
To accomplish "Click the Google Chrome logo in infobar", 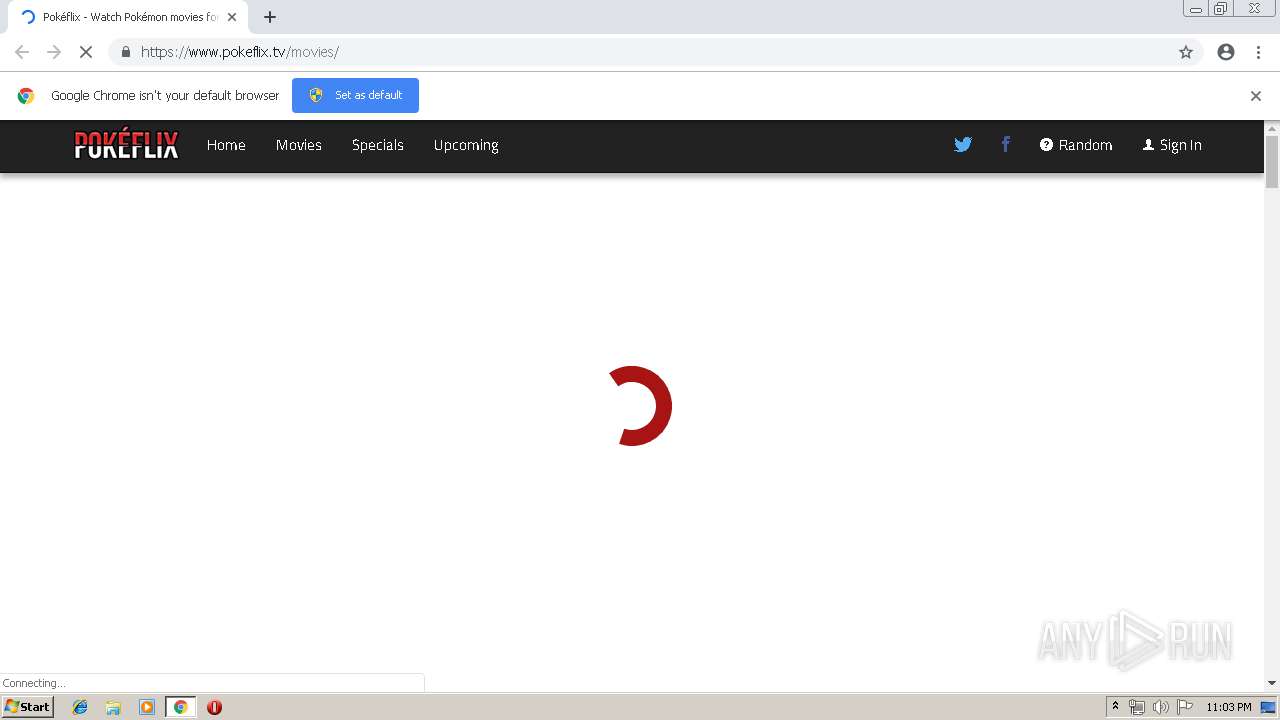I will 26,96.
